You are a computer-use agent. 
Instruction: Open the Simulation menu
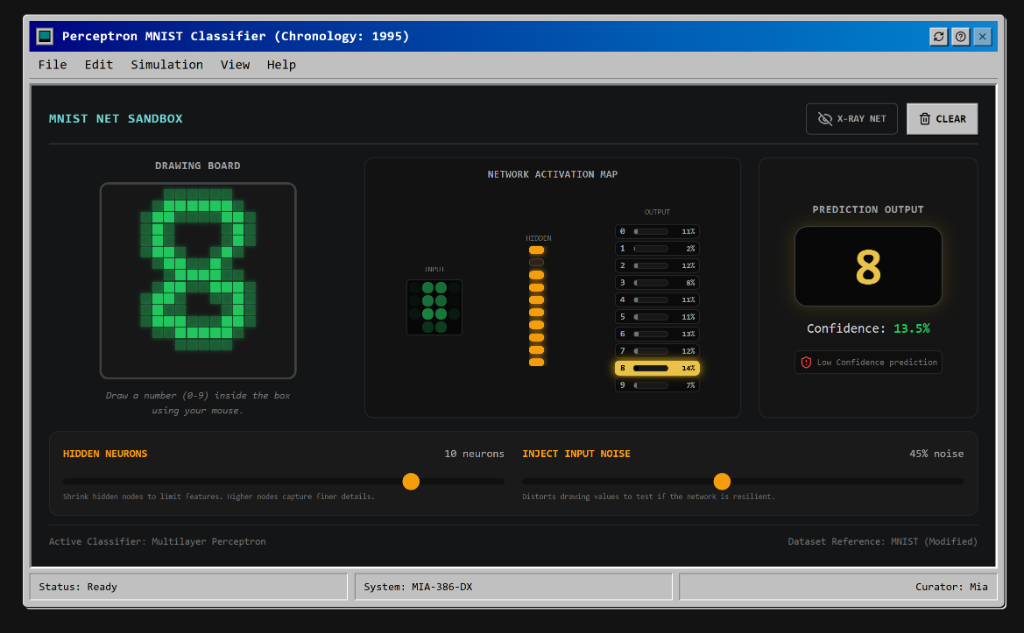click(x=167, y=65)
